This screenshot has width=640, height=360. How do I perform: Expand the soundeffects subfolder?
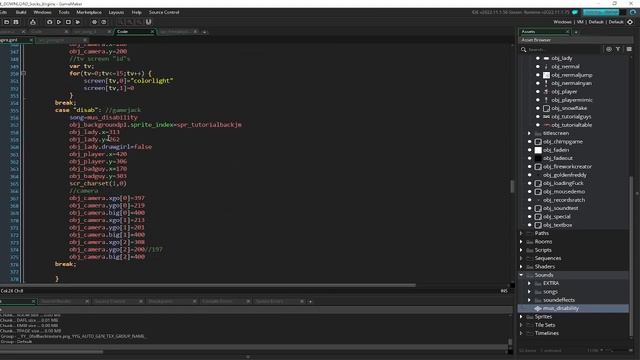click(x=529, y=300)
